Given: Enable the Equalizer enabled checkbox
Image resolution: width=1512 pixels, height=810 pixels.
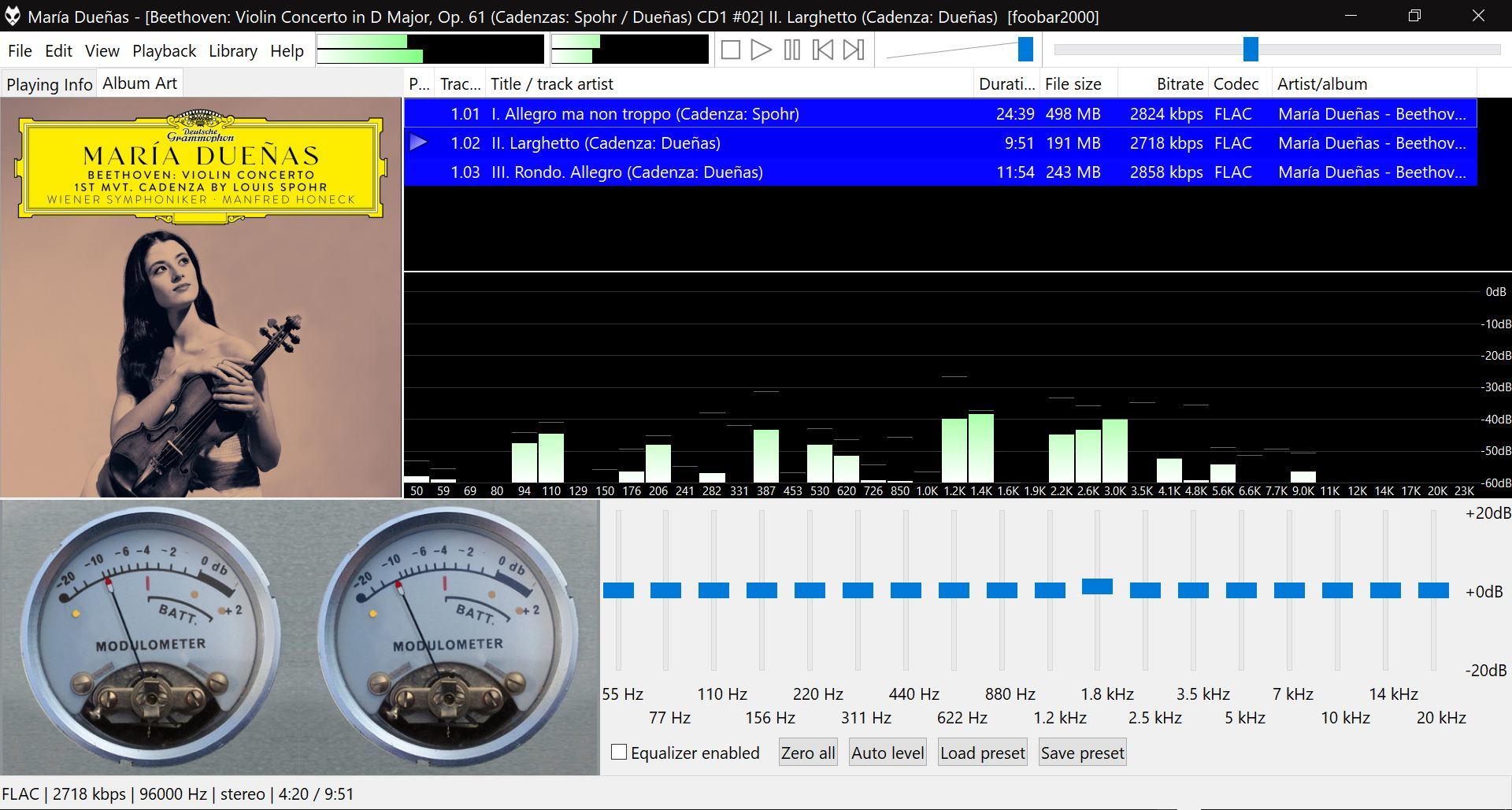Looking at the screenshot, I should (619, 752).
